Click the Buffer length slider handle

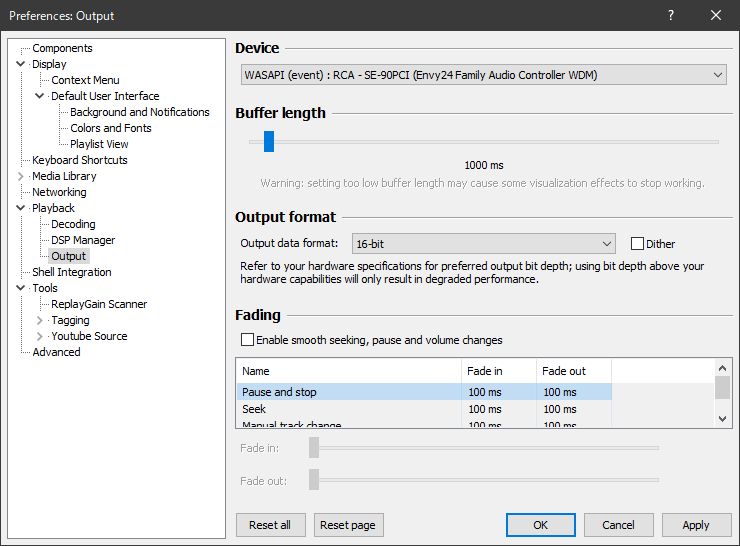pos(269,142)
